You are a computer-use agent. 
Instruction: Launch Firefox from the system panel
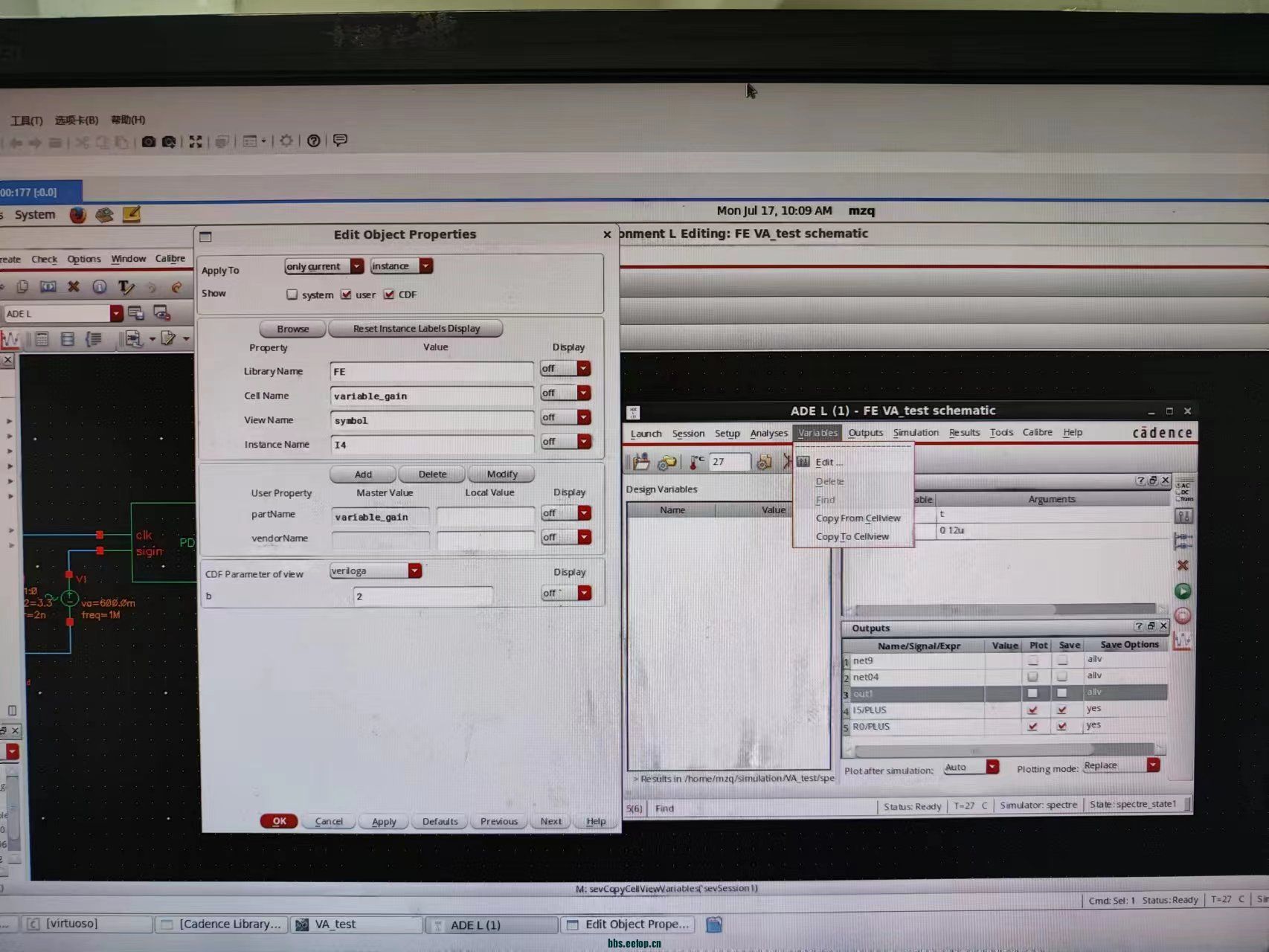click(x=77, y=215)
